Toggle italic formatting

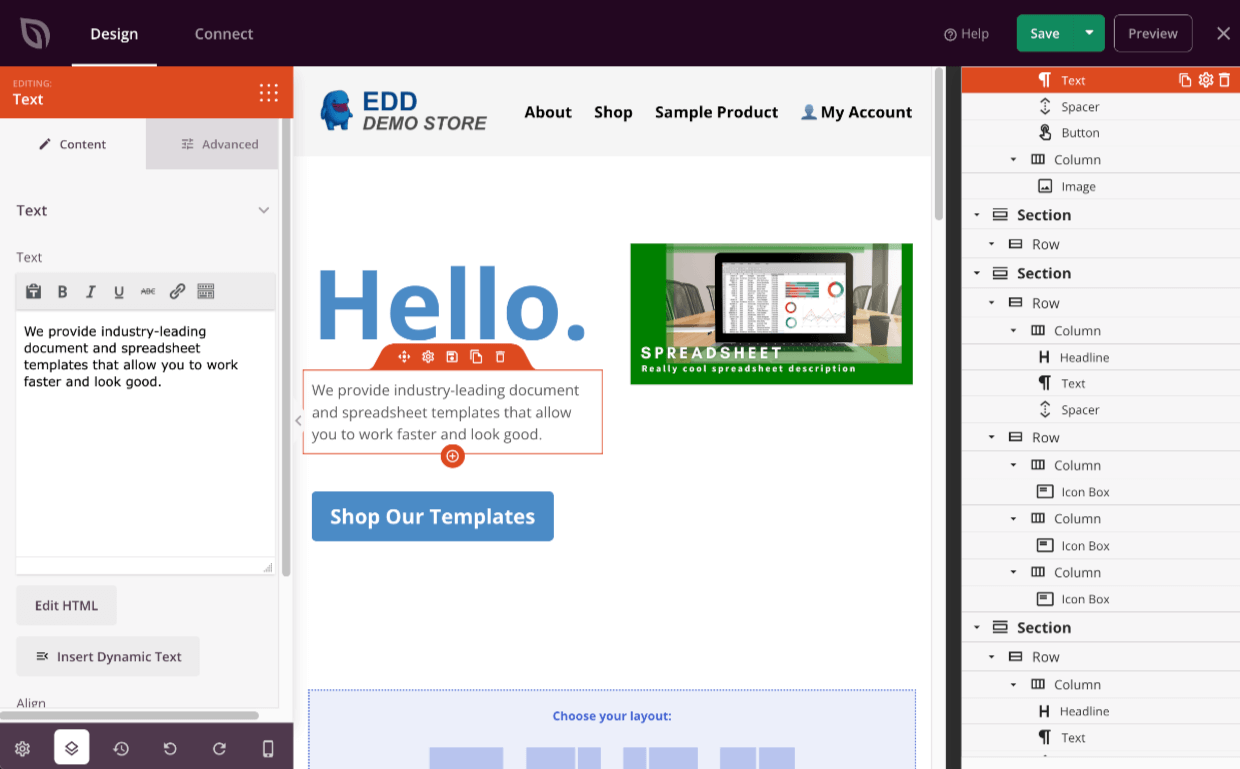(90, 291)
